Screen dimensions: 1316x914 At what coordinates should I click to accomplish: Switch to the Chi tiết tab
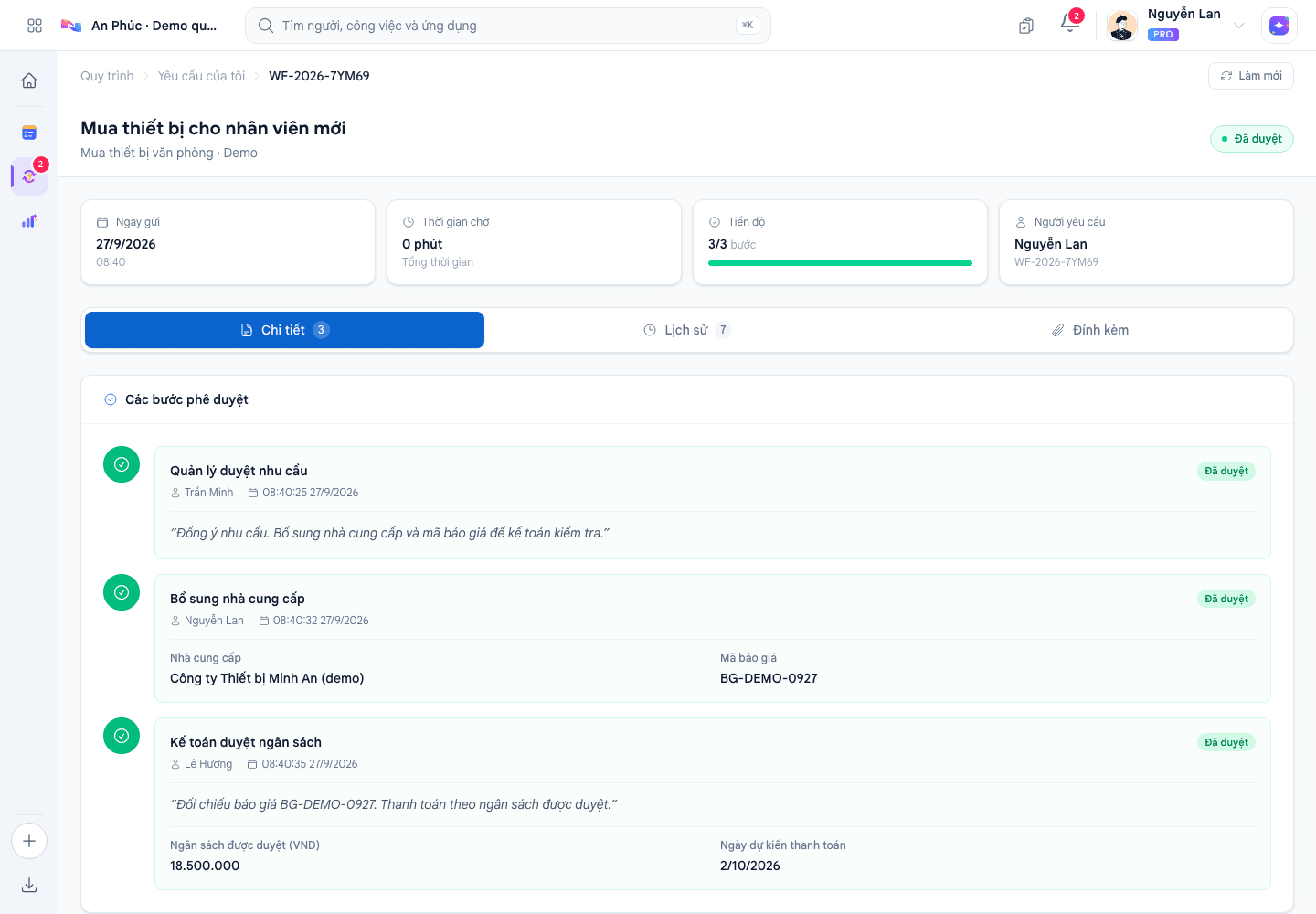click(284, 330)
